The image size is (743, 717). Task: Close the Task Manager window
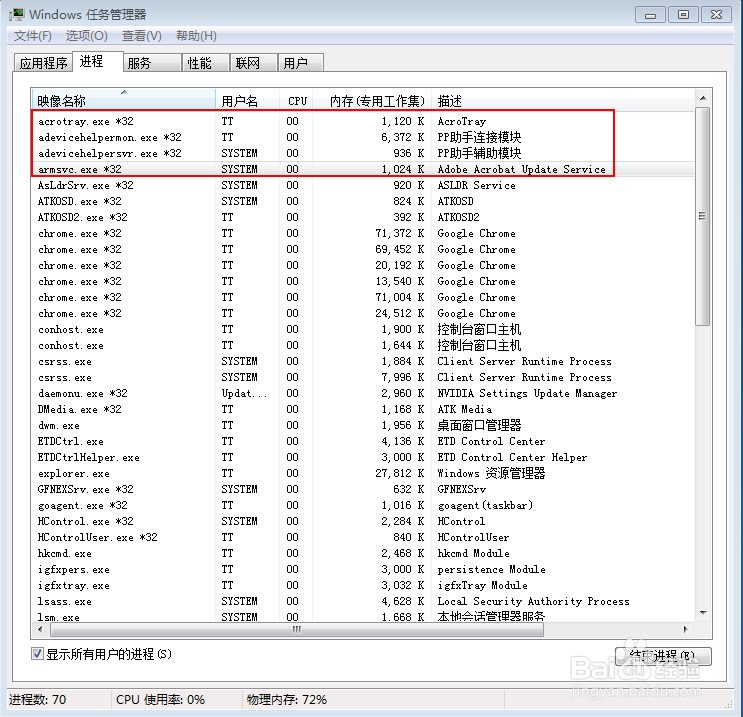[x=716, y=15]
